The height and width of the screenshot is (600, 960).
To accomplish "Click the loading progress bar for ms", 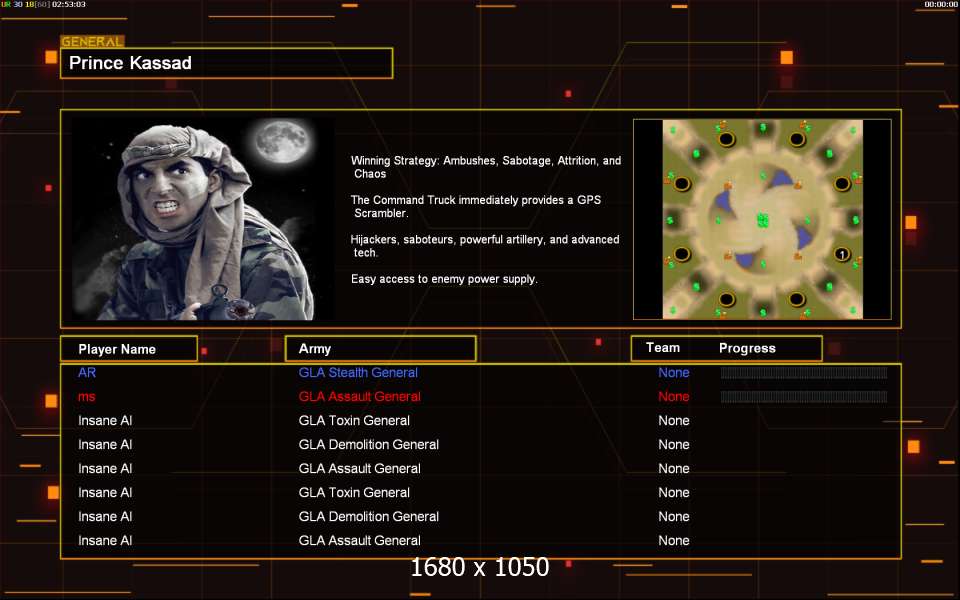I will 804,397.
